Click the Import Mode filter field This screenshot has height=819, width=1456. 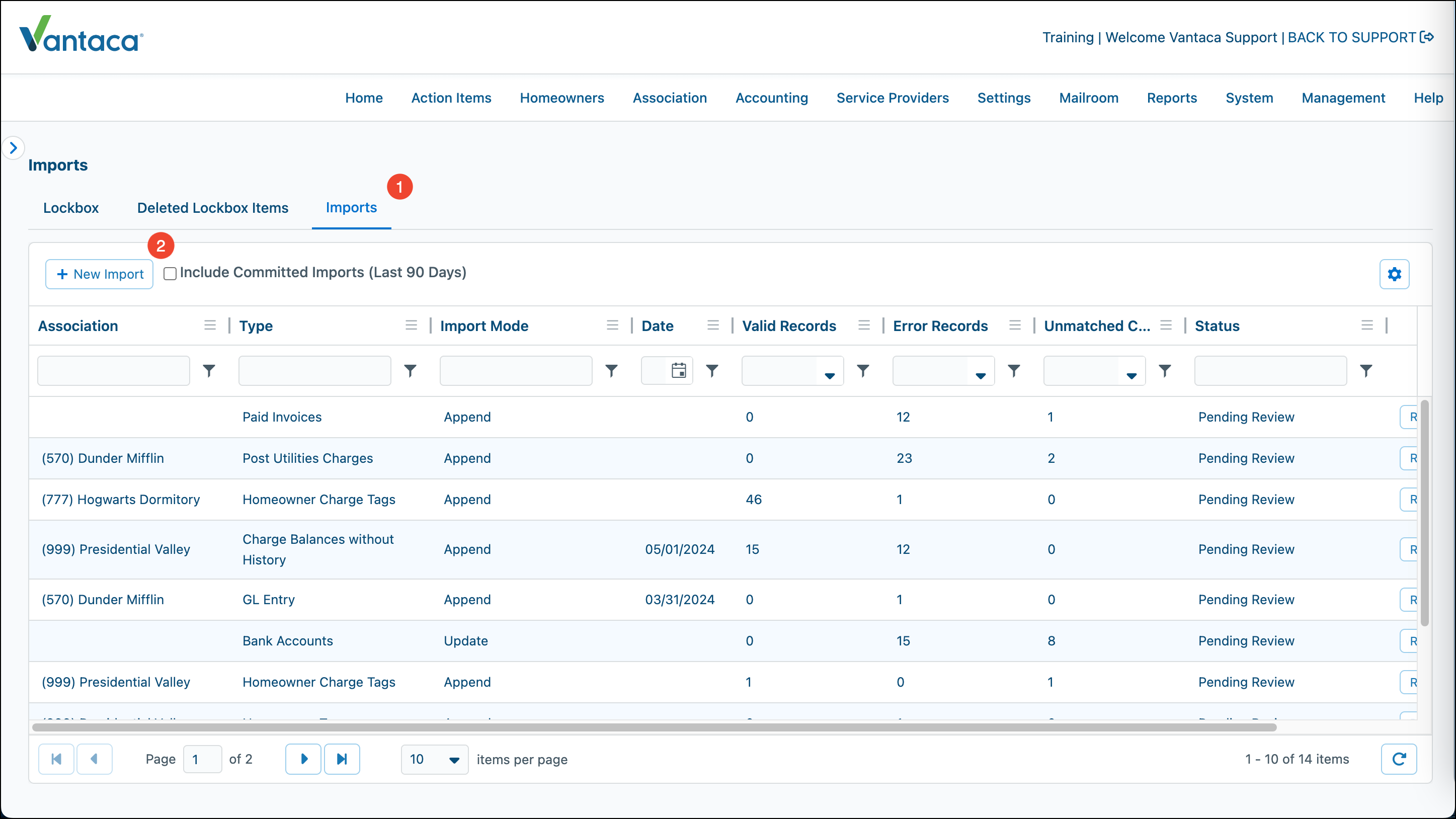[x=516, y=371]
